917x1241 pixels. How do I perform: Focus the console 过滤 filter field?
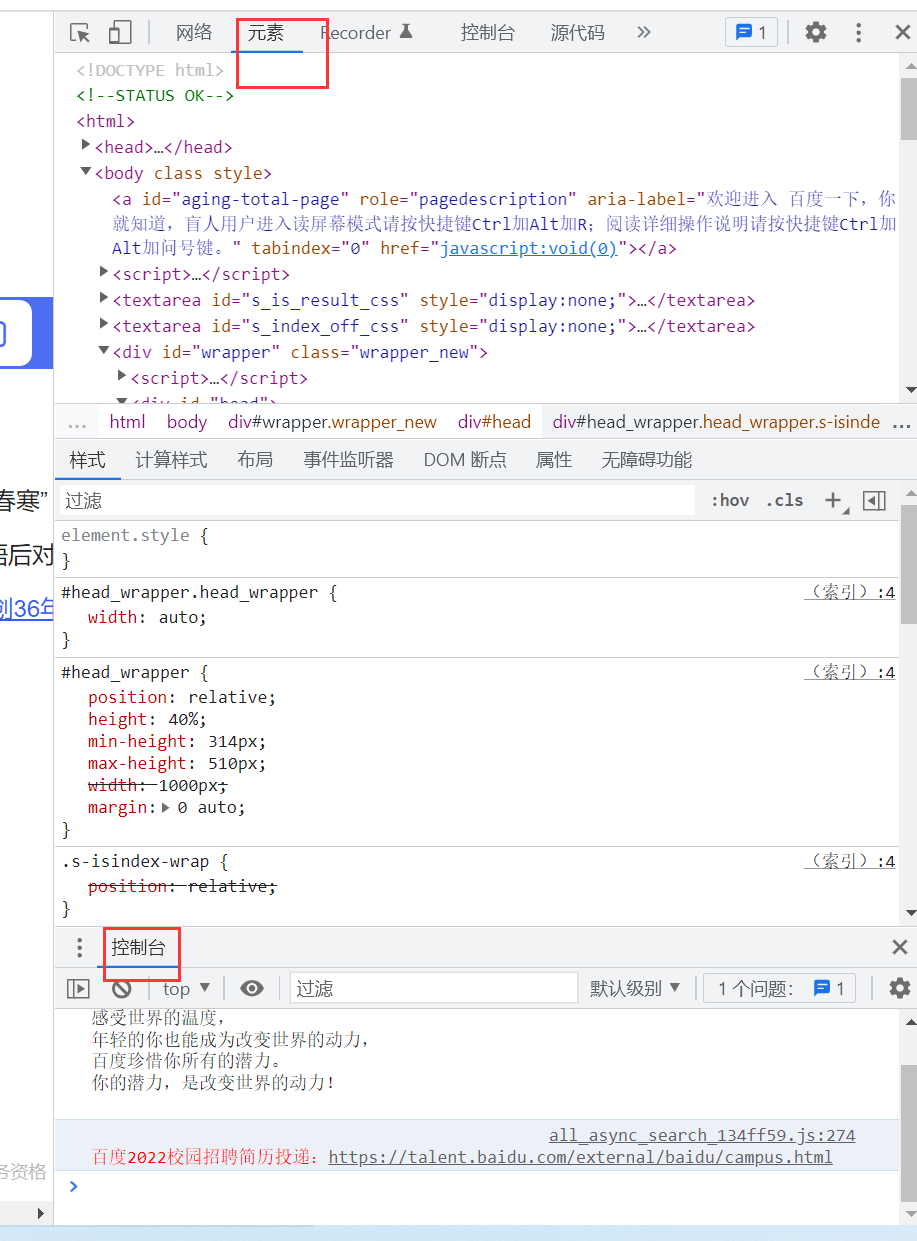pyautogui.click(x=434, y=988)
